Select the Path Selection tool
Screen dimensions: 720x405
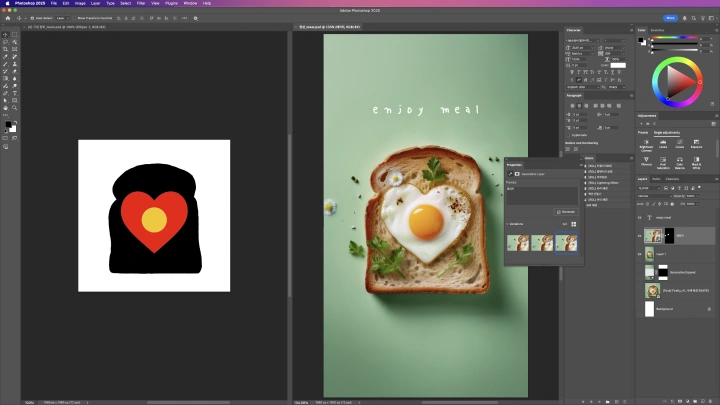(6, 101)
